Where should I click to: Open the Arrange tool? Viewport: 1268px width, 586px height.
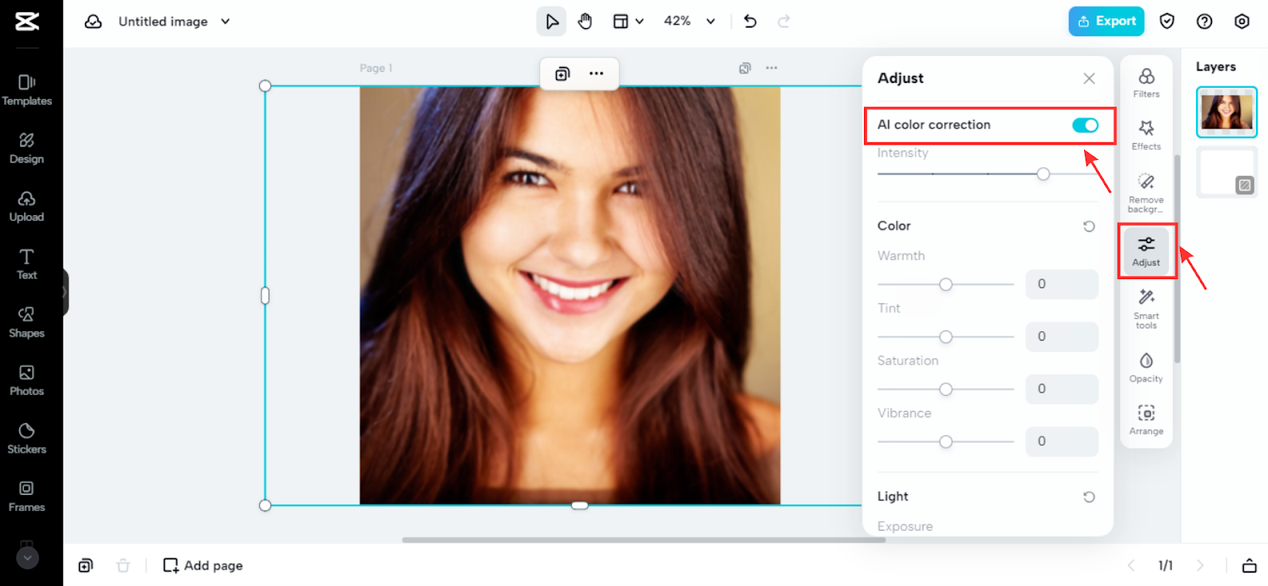[x=1146, y=420]
